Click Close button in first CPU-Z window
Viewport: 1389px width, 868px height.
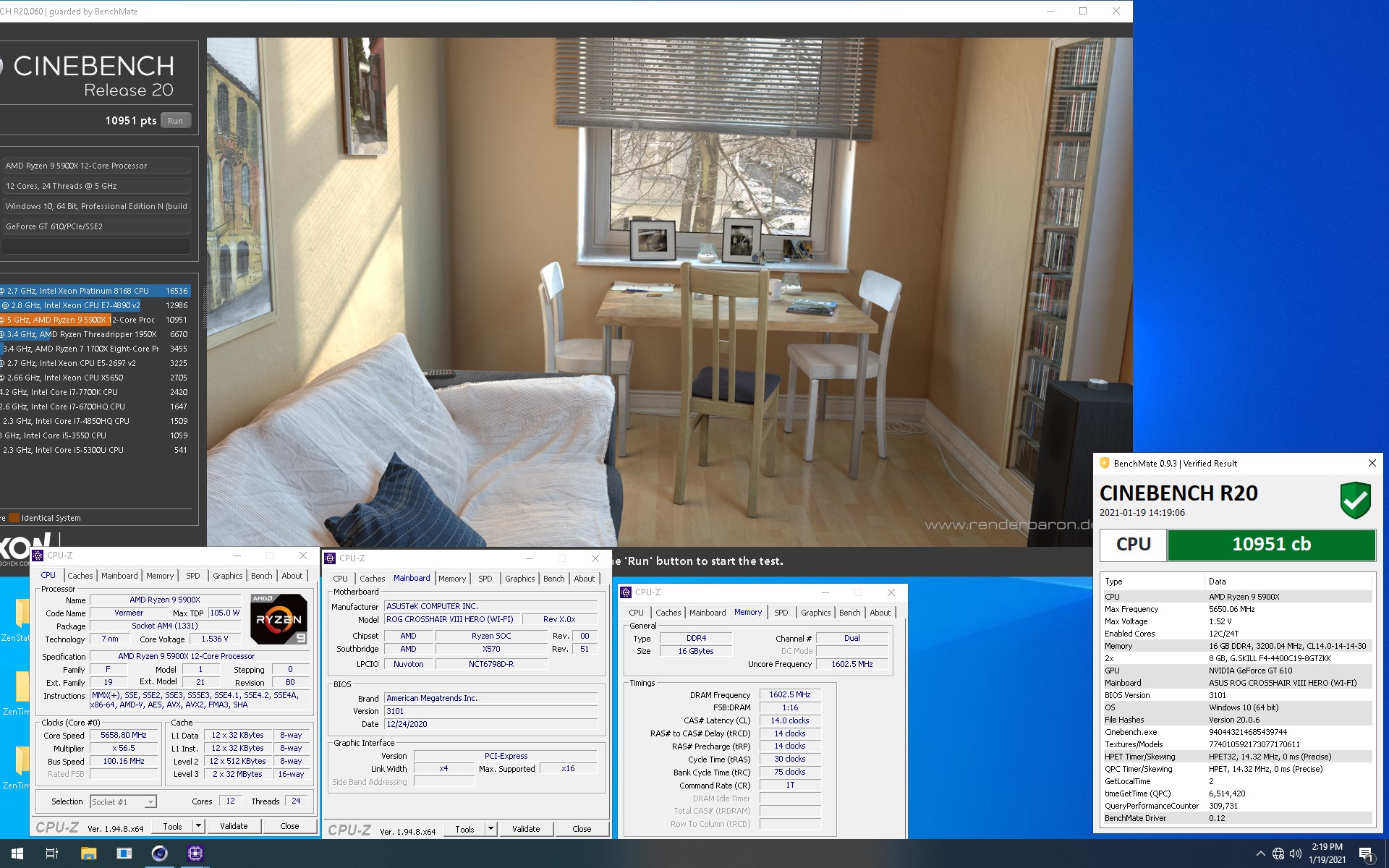pos(289,825)
